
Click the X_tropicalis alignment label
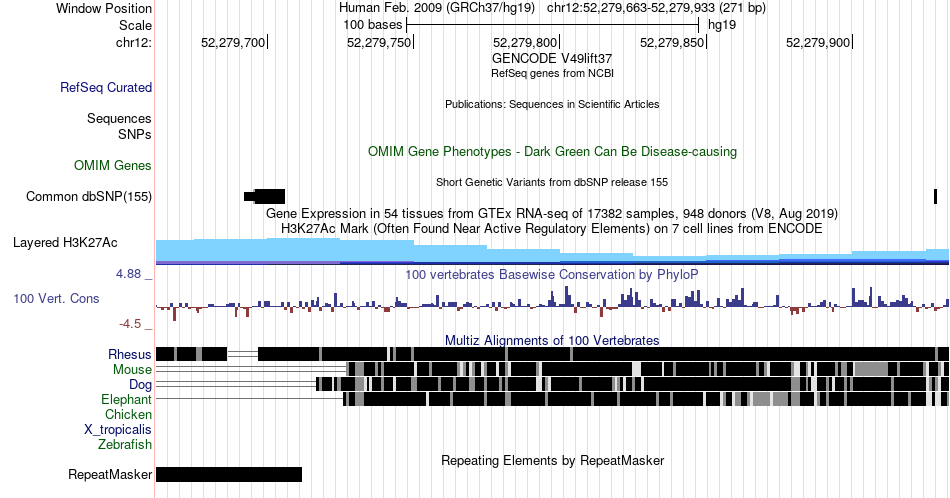[x=118, y=430]
